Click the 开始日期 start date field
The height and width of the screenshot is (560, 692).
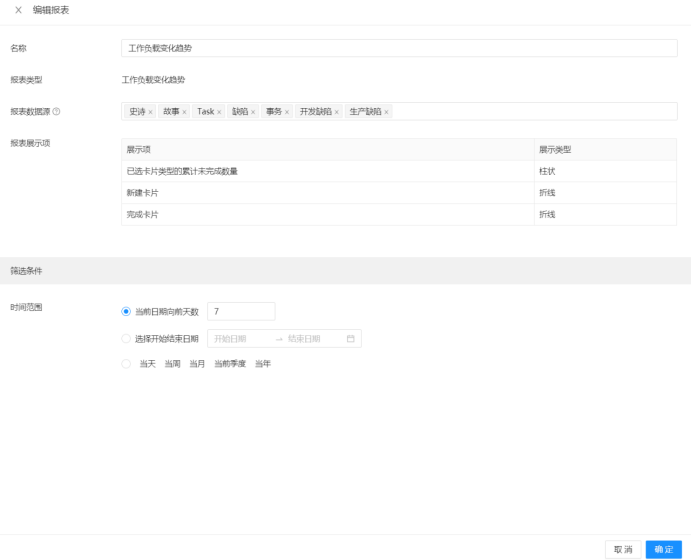pyautogui.click(x=238, y=339)
